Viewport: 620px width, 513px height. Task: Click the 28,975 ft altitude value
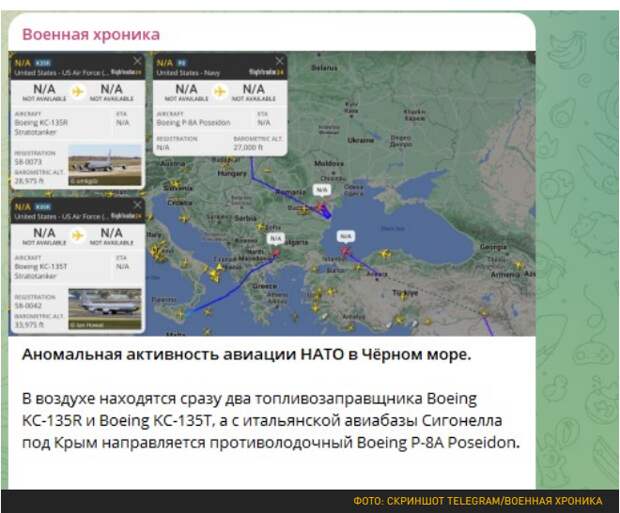[28, 181]
